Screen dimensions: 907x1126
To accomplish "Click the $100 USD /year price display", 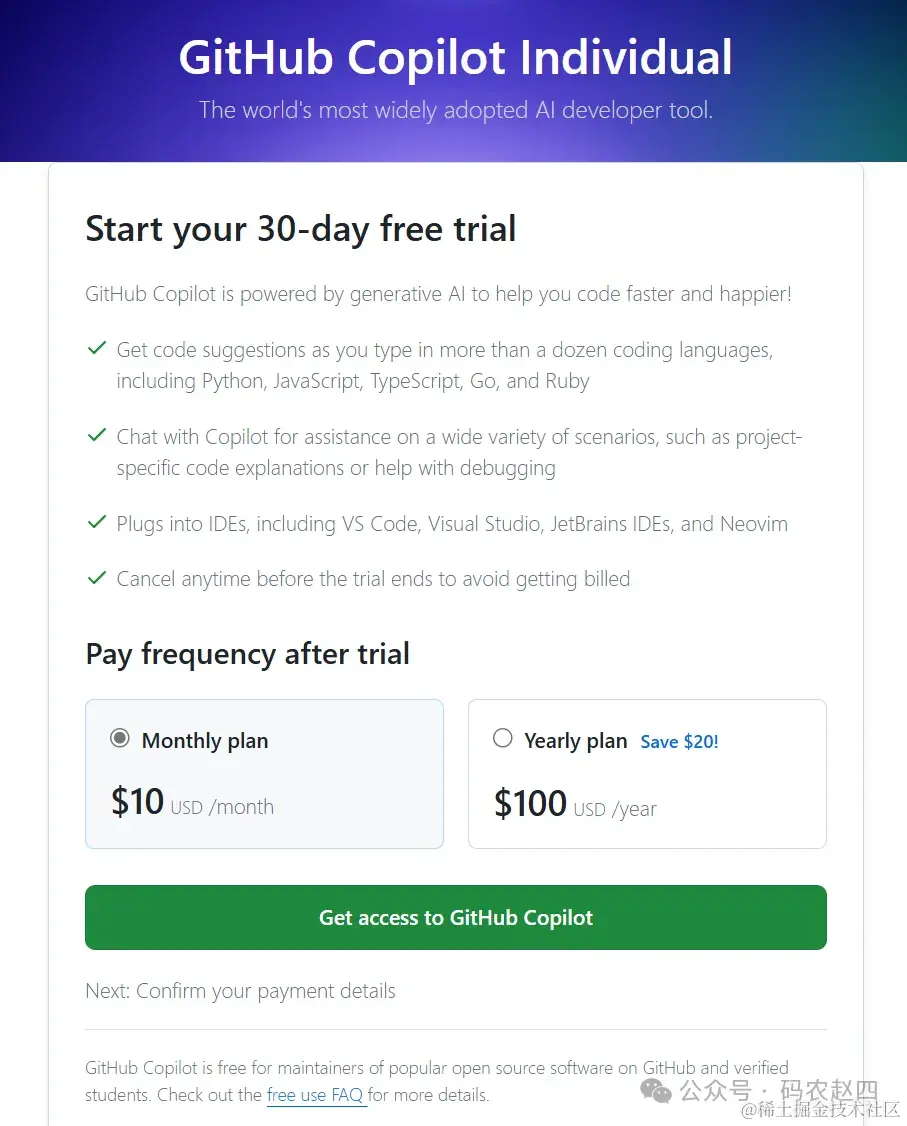I will click(x=575, y=803).
